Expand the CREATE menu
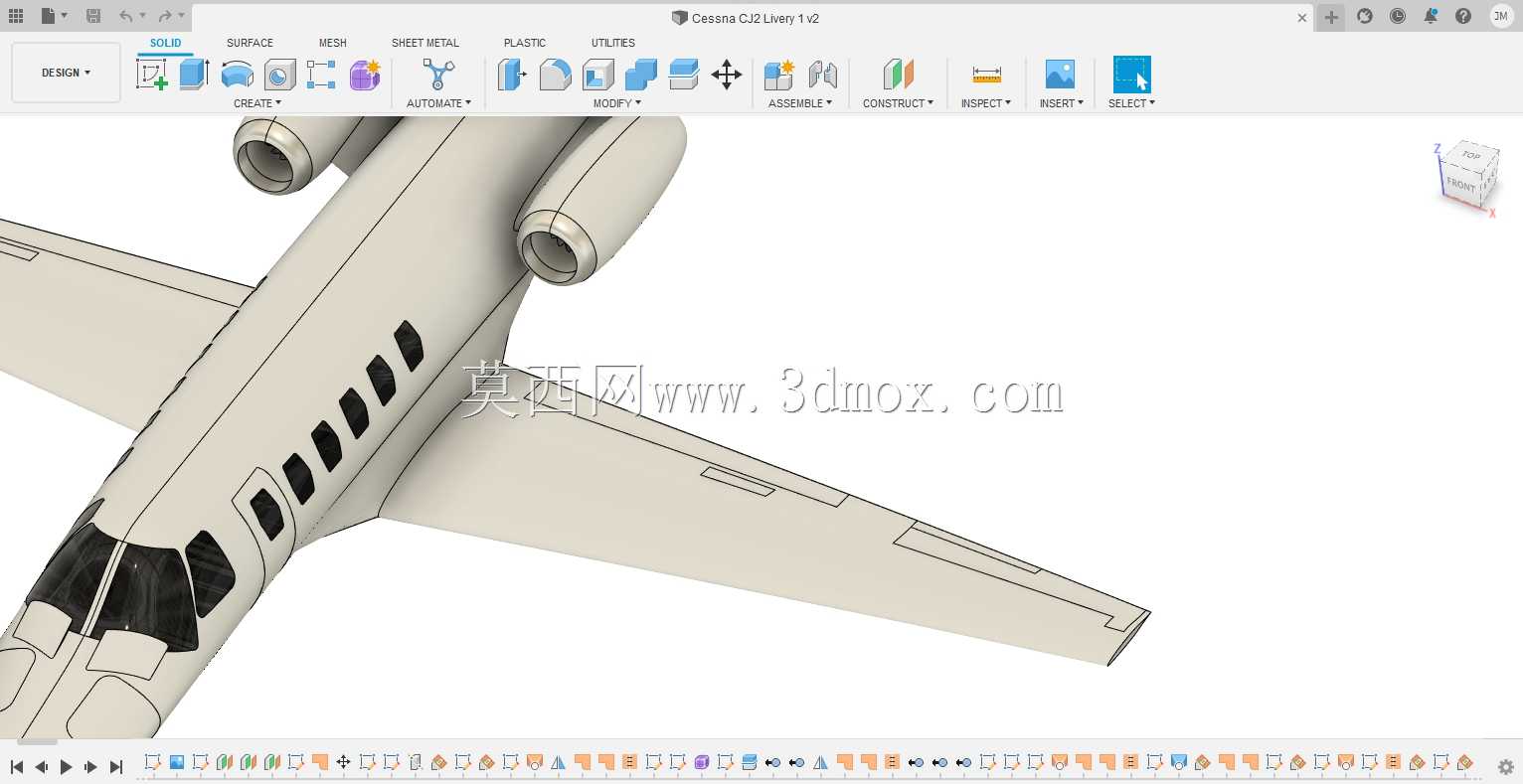The width and height of the screenshot is (1523, 784). (257, 103)
